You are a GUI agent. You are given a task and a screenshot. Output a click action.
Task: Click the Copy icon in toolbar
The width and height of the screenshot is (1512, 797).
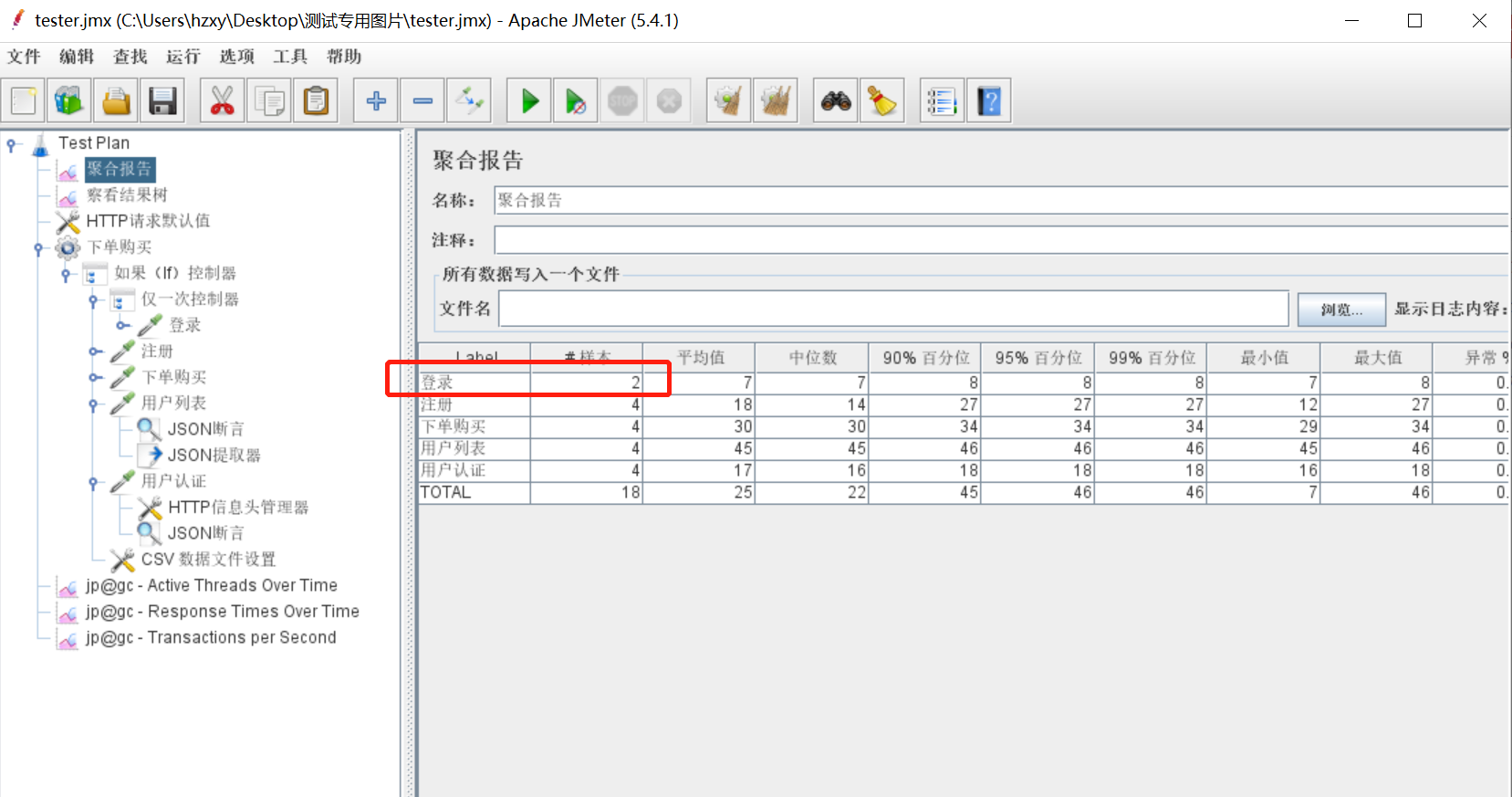pos(269,100)
